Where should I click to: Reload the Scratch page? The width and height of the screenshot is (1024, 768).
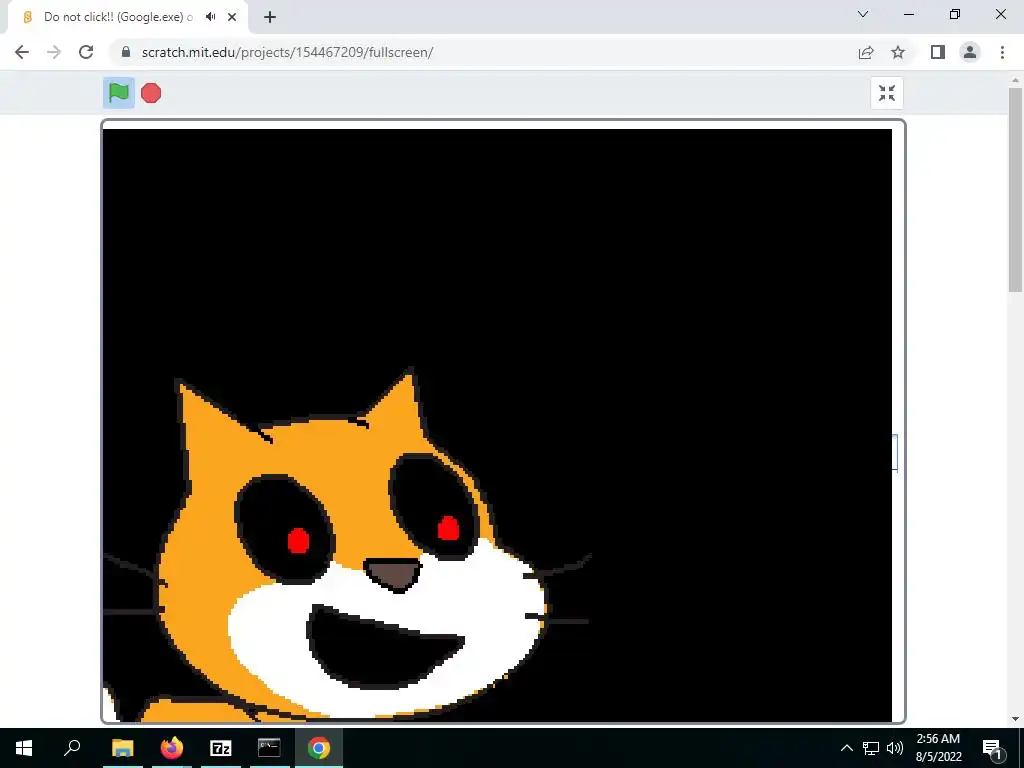point(86,52)
